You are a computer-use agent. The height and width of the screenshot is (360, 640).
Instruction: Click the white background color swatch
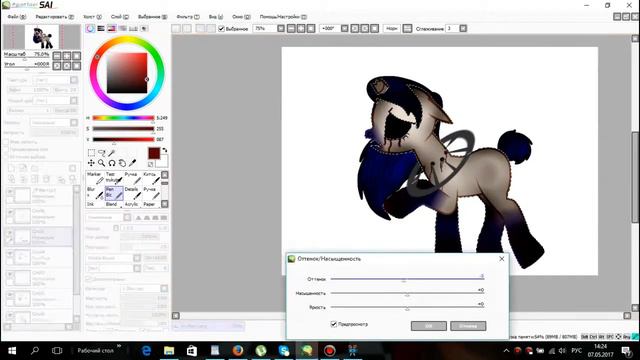point(162,162)
